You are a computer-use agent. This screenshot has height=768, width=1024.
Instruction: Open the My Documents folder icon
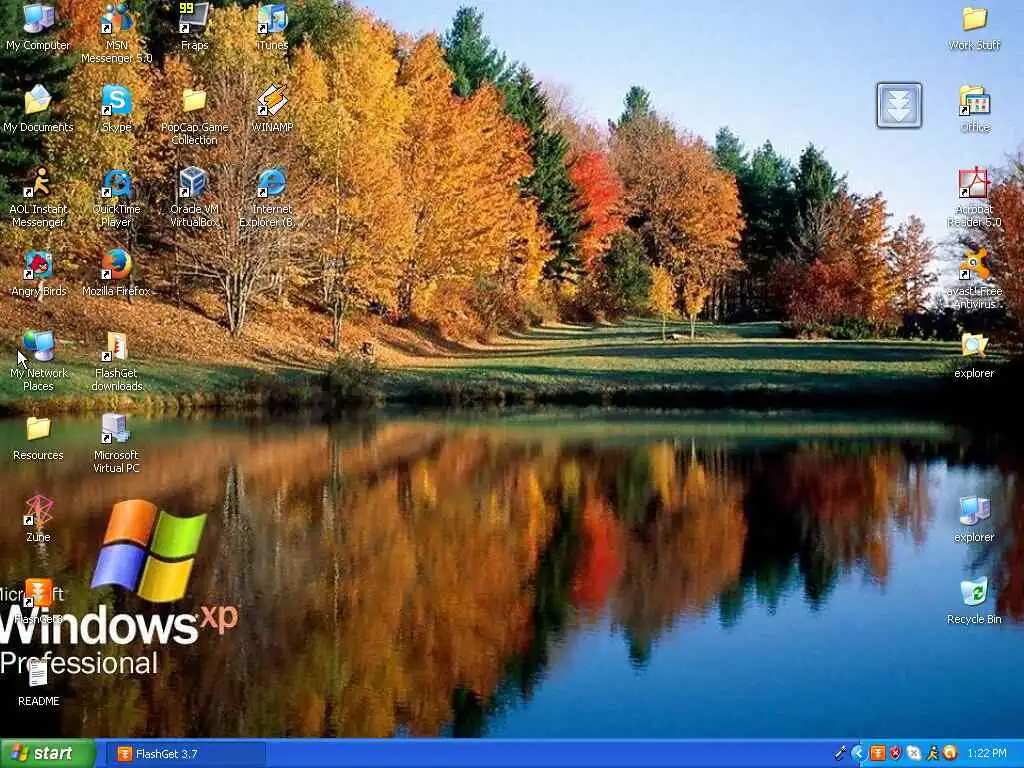pyautogui.click(x=38, y=108)
